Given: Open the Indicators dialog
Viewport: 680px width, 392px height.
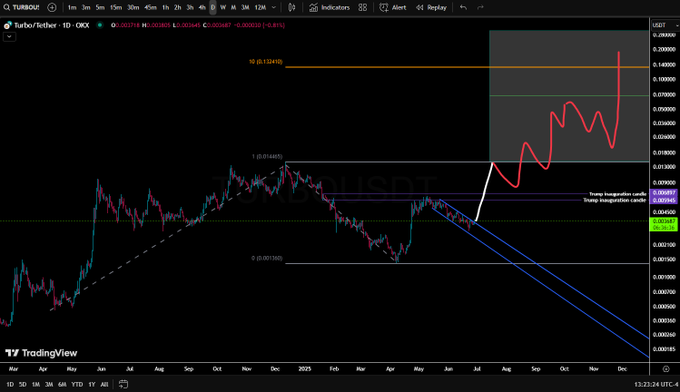Looking at the screenshot, I should [x=329, y=7].
